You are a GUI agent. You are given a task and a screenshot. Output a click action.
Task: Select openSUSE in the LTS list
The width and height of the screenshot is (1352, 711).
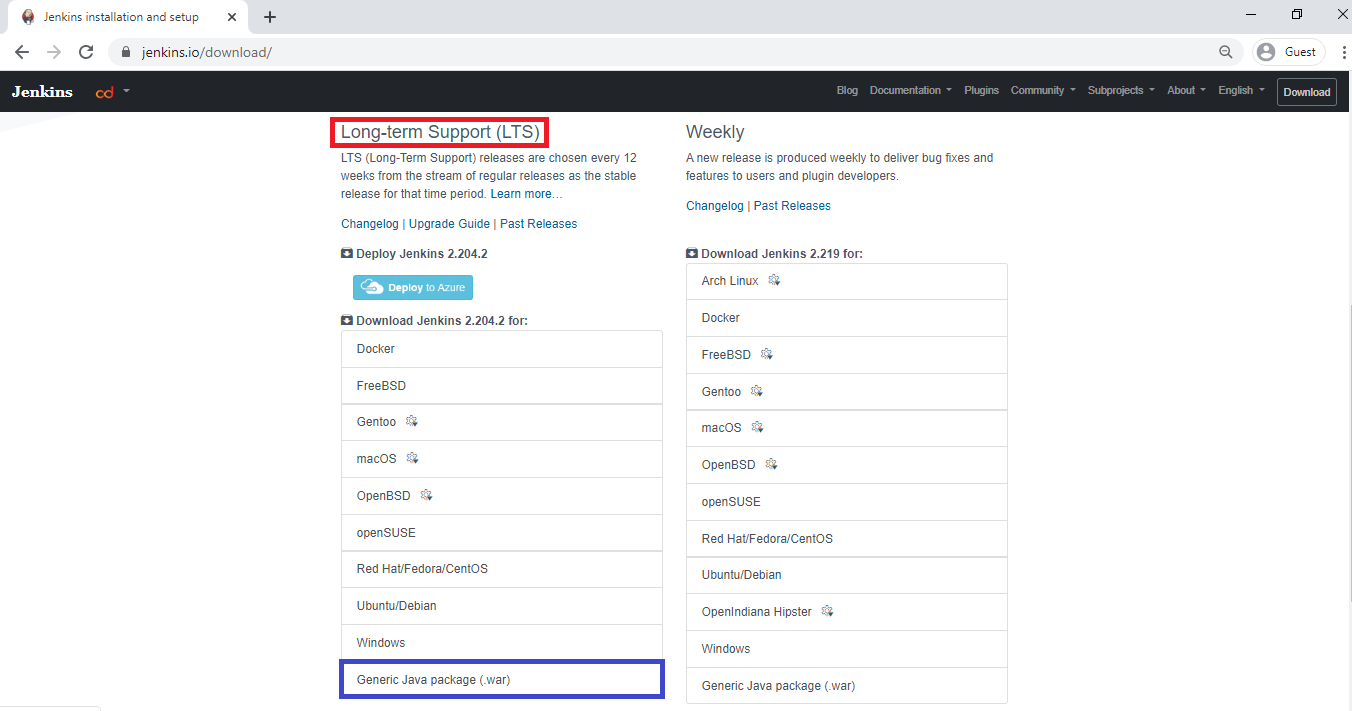(x=502, y=533)
